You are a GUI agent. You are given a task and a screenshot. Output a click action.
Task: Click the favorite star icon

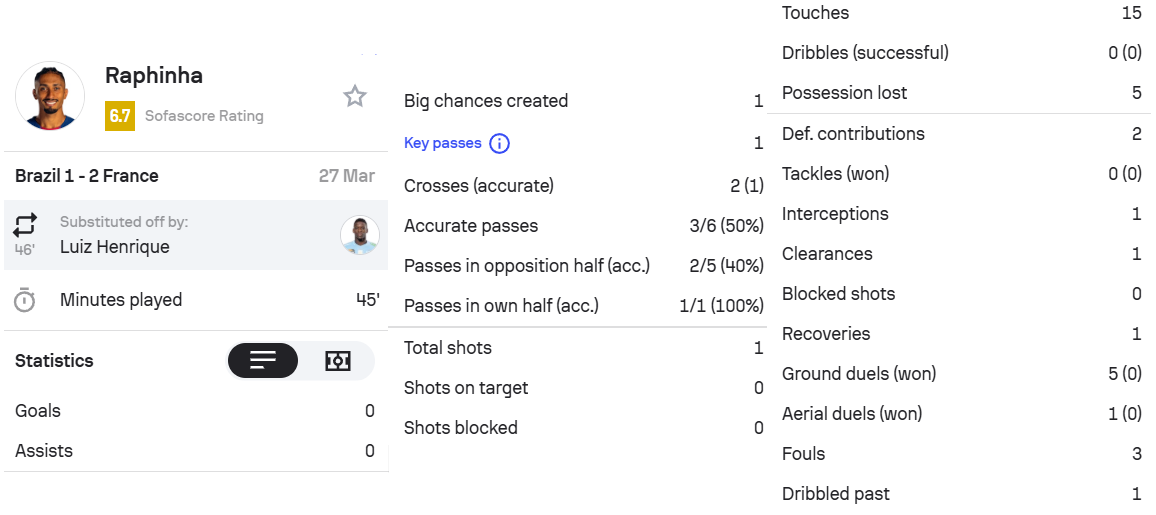[355, 96]
